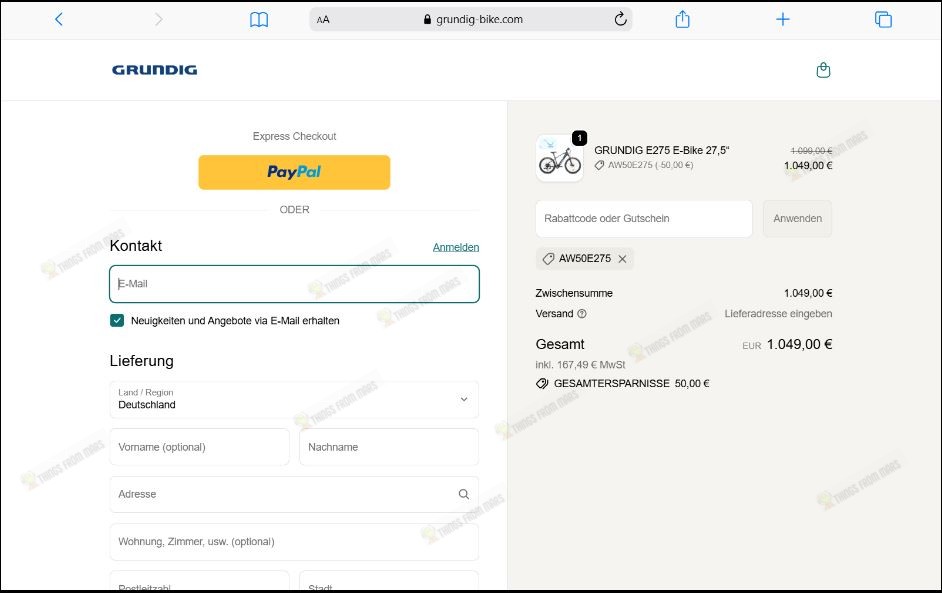The width and height of the screenshot is (942, 593).
Task: Click the E-Mail input field
Action: pos(294,284)
